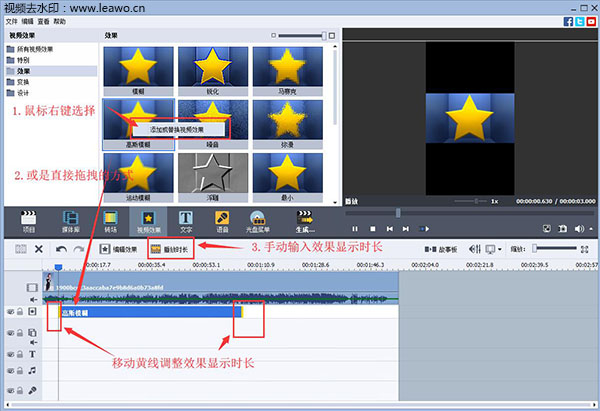Click the 编辑效果 button

118,249
